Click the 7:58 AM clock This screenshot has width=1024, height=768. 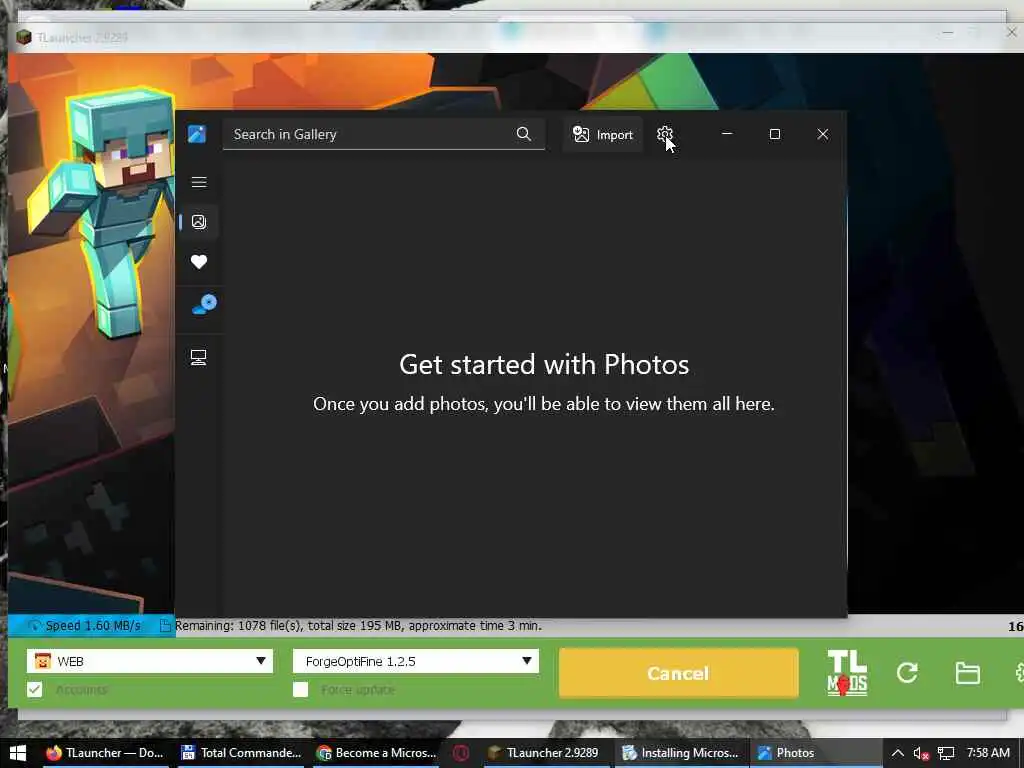pyautogui.click(x=988, y=753)
